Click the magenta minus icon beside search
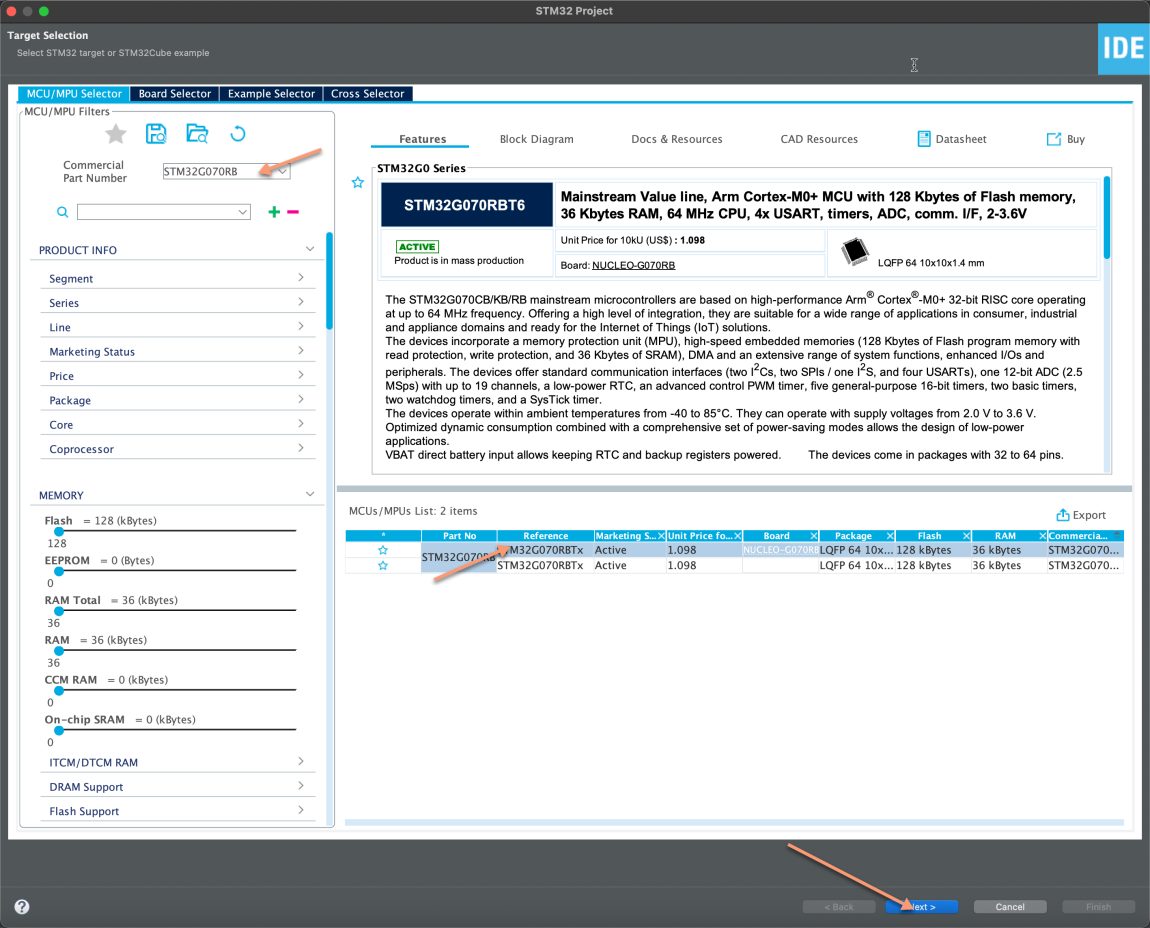The image size is (1150, 928). click(x=292, y=212)
